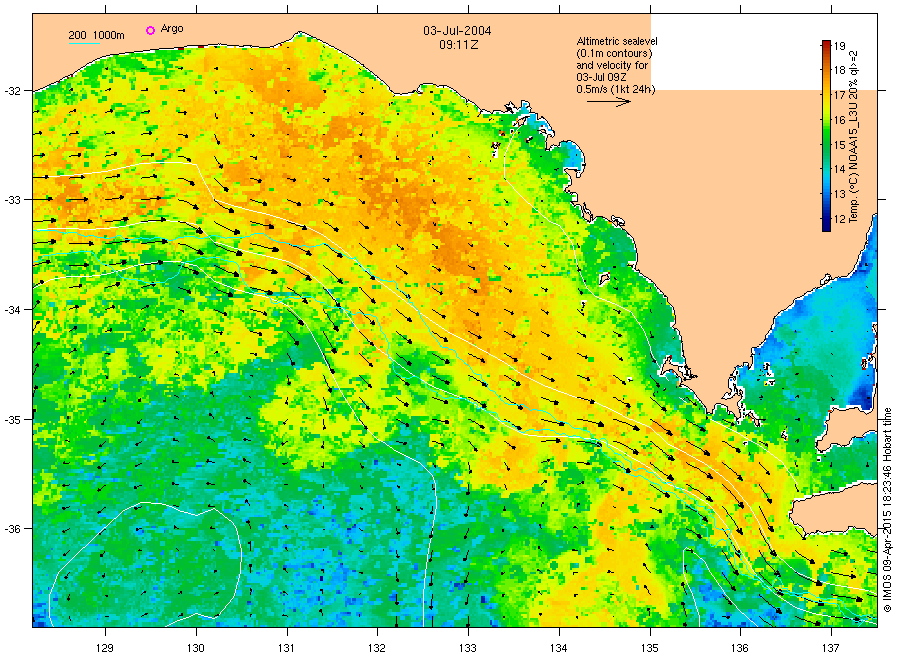
Task: Click the '(0.1m contours)' caption line
Action: point(614,53)
